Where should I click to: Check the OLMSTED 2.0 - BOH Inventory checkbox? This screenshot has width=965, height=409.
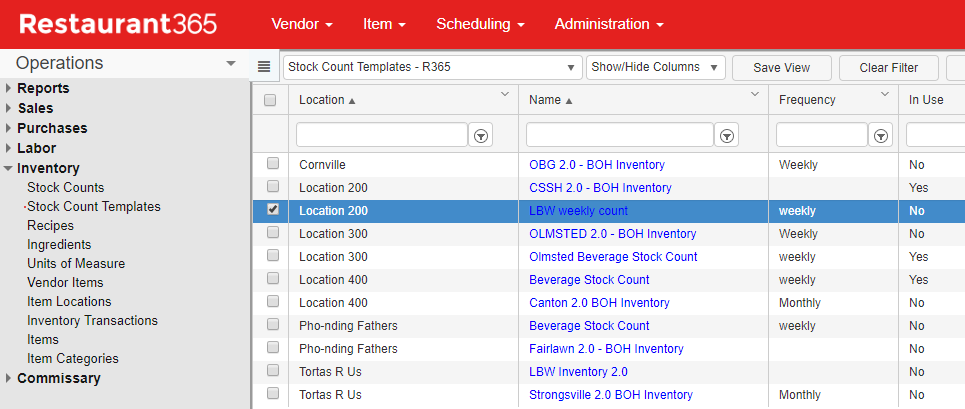coord(273,232)
